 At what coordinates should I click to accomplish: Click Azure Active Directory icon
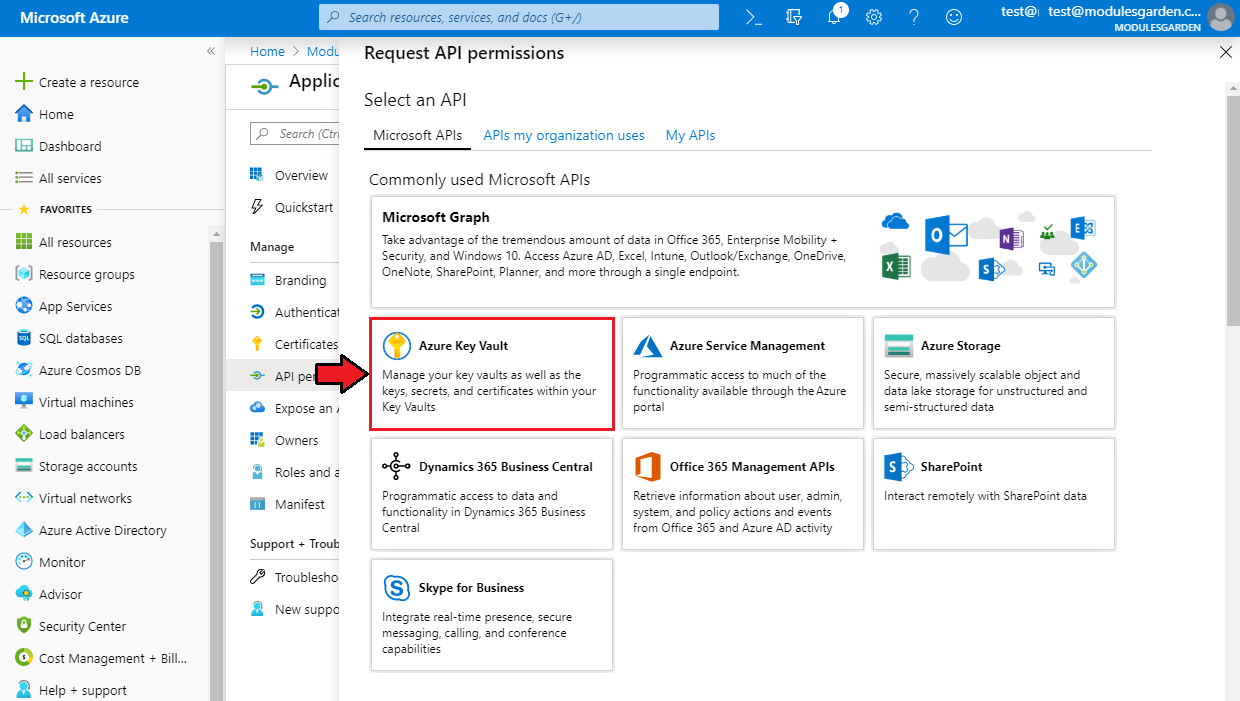coord(24,530)
